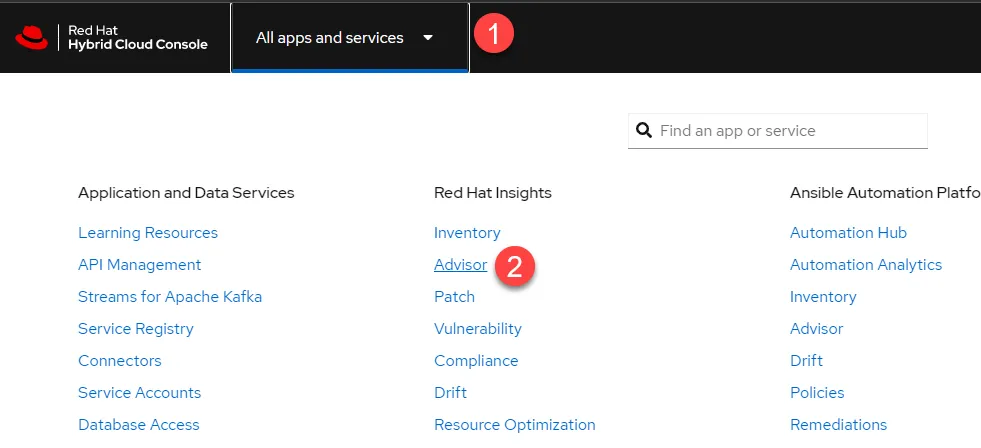Open Learning Resources link
The height and width of the screenshot is (448, 981).
(x=148, y=233)
